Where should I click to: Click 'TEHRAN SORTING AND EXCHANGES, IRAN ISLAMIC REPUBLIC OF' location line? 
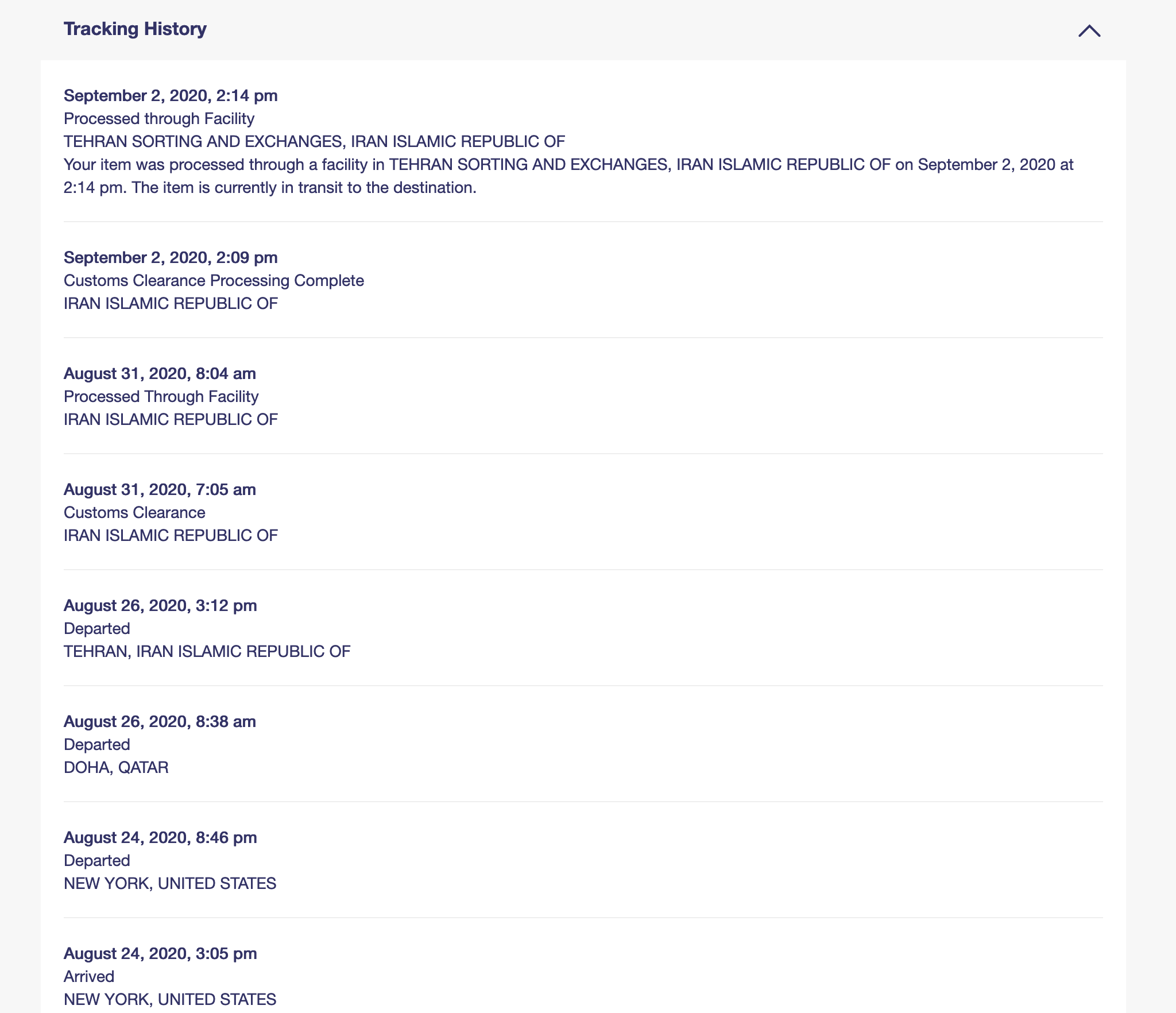pyautogui.click(x=314, y=141)
